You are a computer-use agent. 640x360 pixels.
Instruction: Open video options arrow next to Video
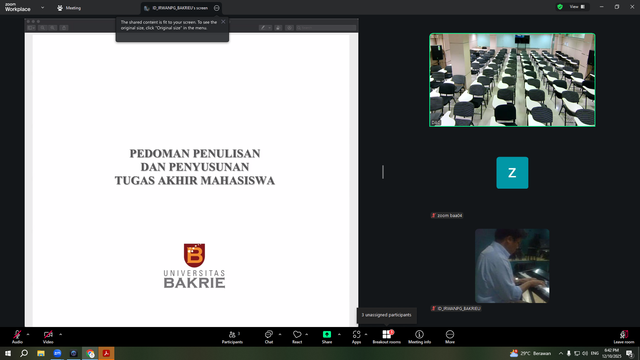[x=60, y=334]
